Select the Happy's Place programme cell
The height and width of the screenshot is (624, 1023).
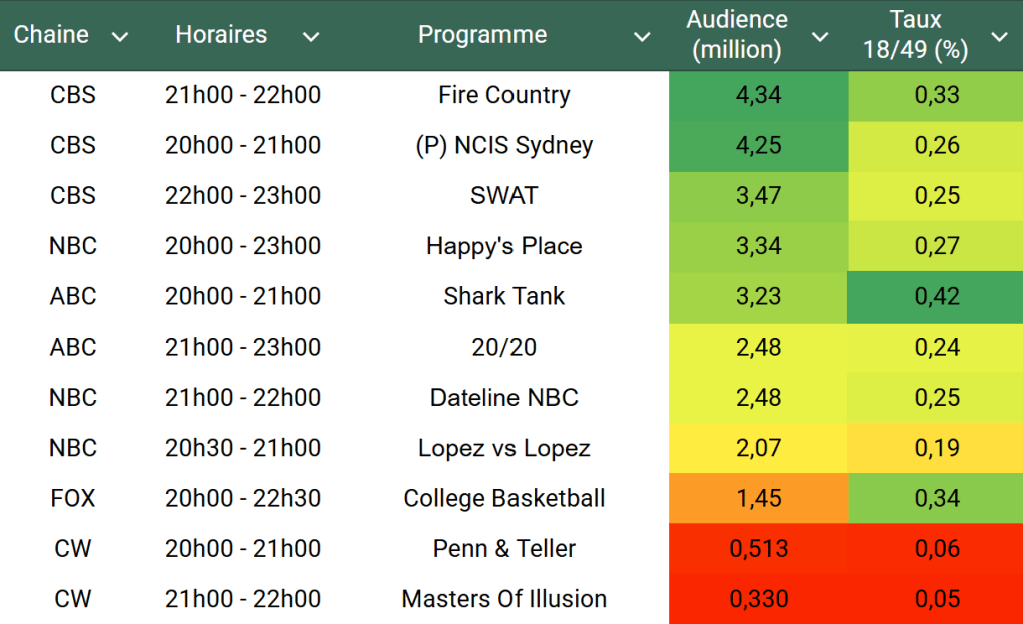click(x=504, y=246)
